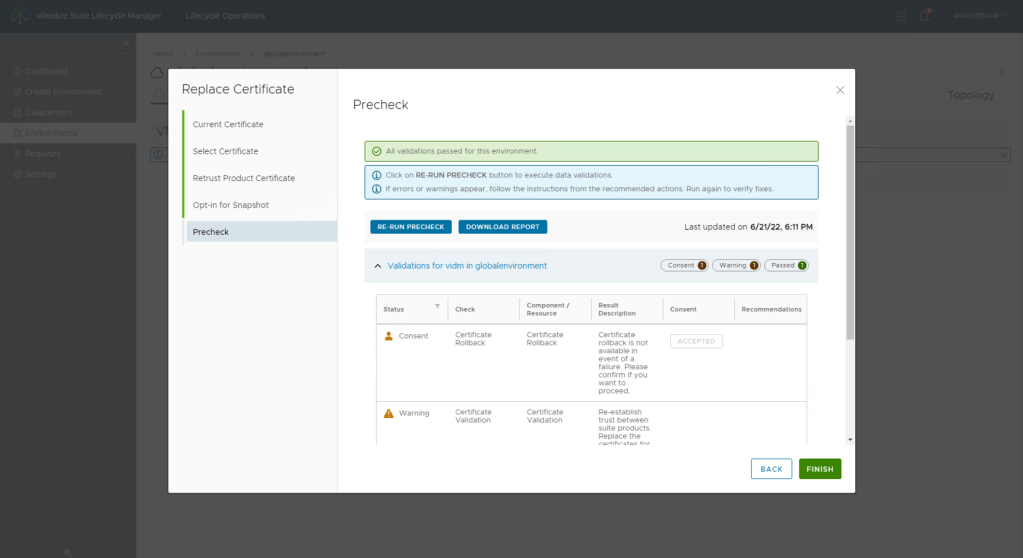Collapse Validations for vidm section chevron

(377, 266)
